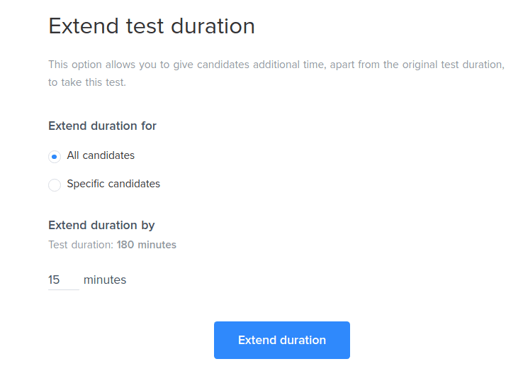Click the bold "180 minutes" value
The height and width of the screenshot is (381, 523).
146,245
